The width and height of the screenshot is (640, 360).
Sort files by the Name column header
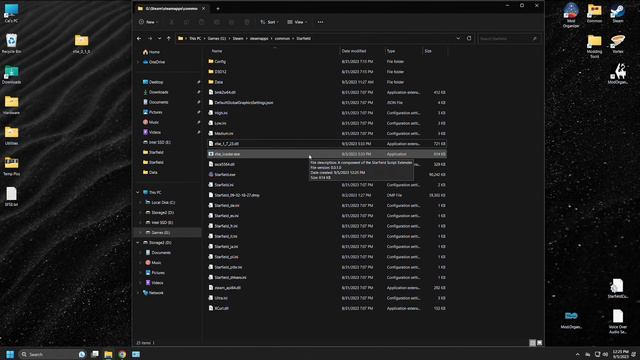[217, 51]
